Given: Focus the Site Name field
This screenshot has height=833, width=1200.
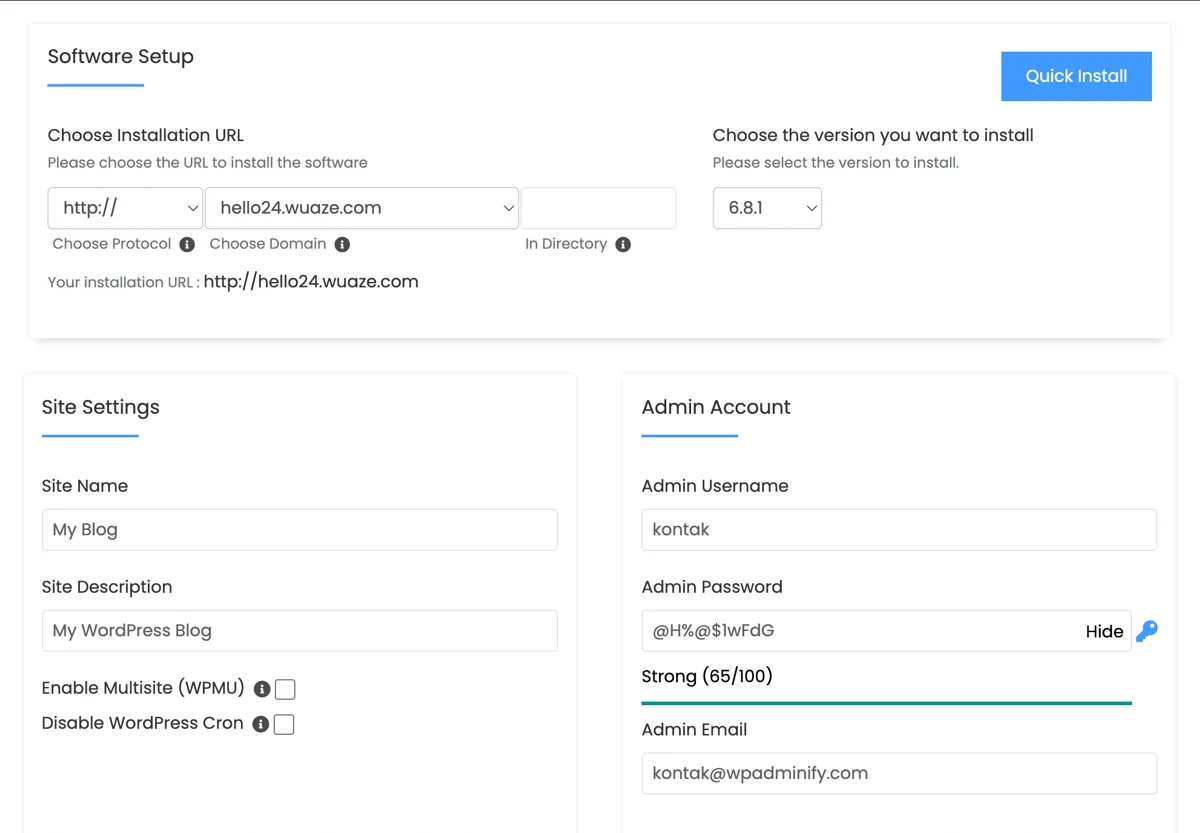Looking at the screenshot, I should click(x=299, y=530).
